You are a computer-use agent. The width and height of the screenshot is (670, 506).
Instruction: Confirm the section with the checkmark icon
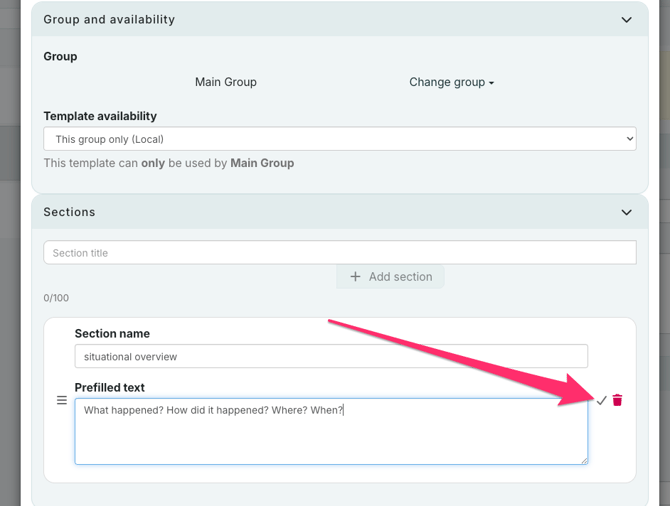pyautogui.click(x=601, y=400)
